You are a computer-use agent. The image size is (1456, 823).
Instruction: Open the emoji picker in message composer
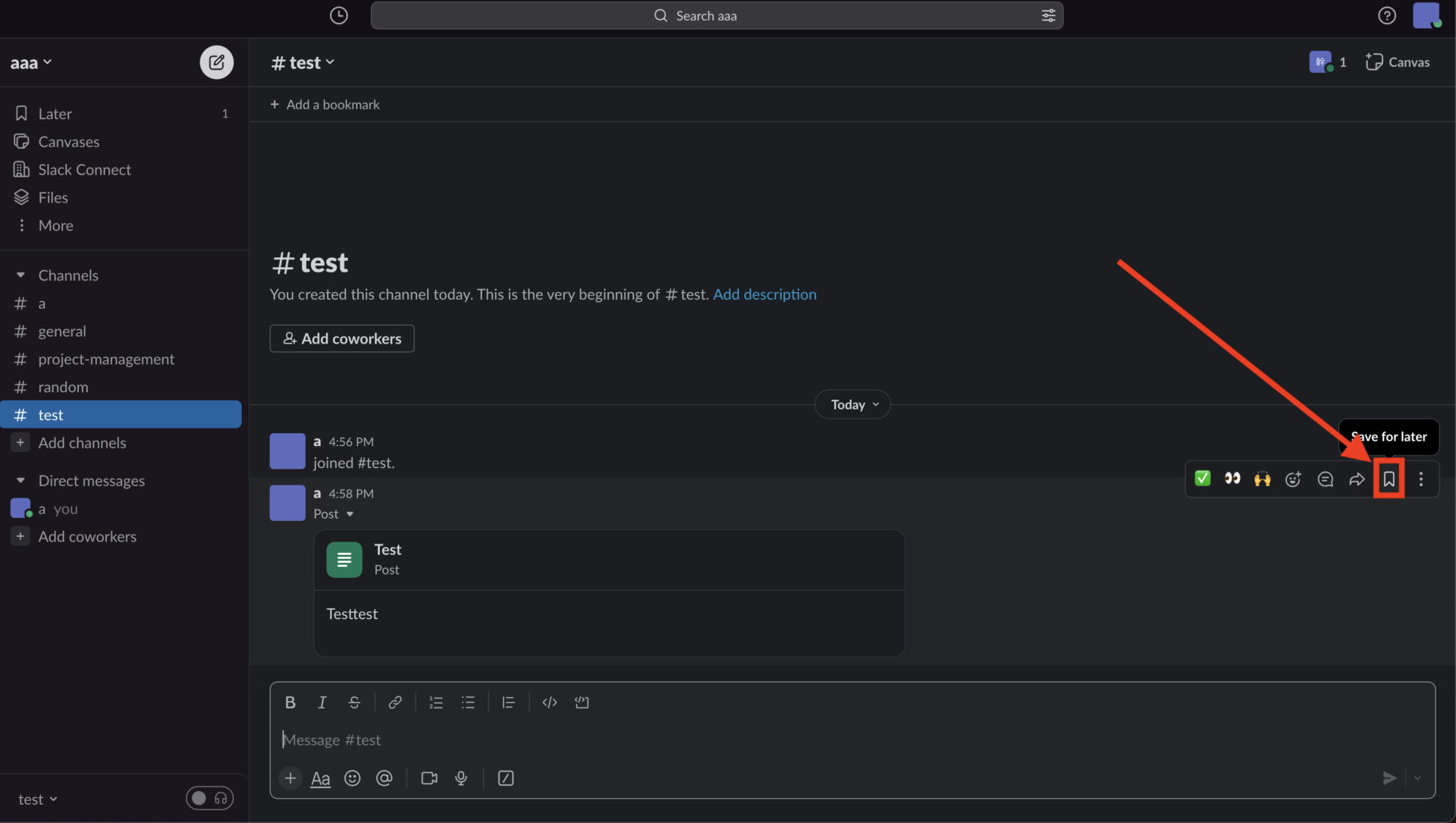[353, 778]
